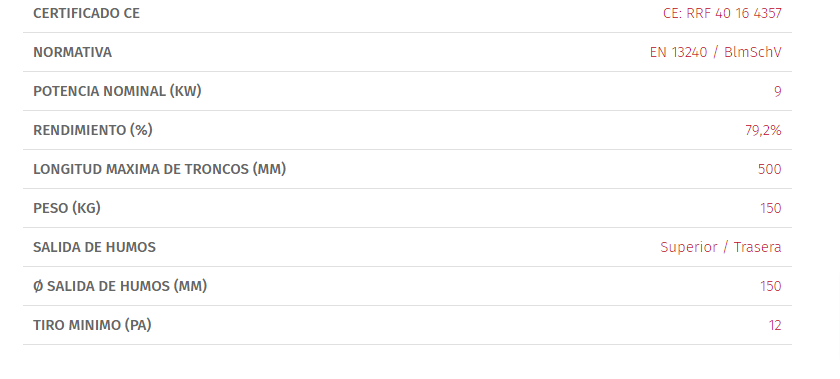
Task: Click the SALIDA DE HUMOS label
Action: [x=94, y=247]
